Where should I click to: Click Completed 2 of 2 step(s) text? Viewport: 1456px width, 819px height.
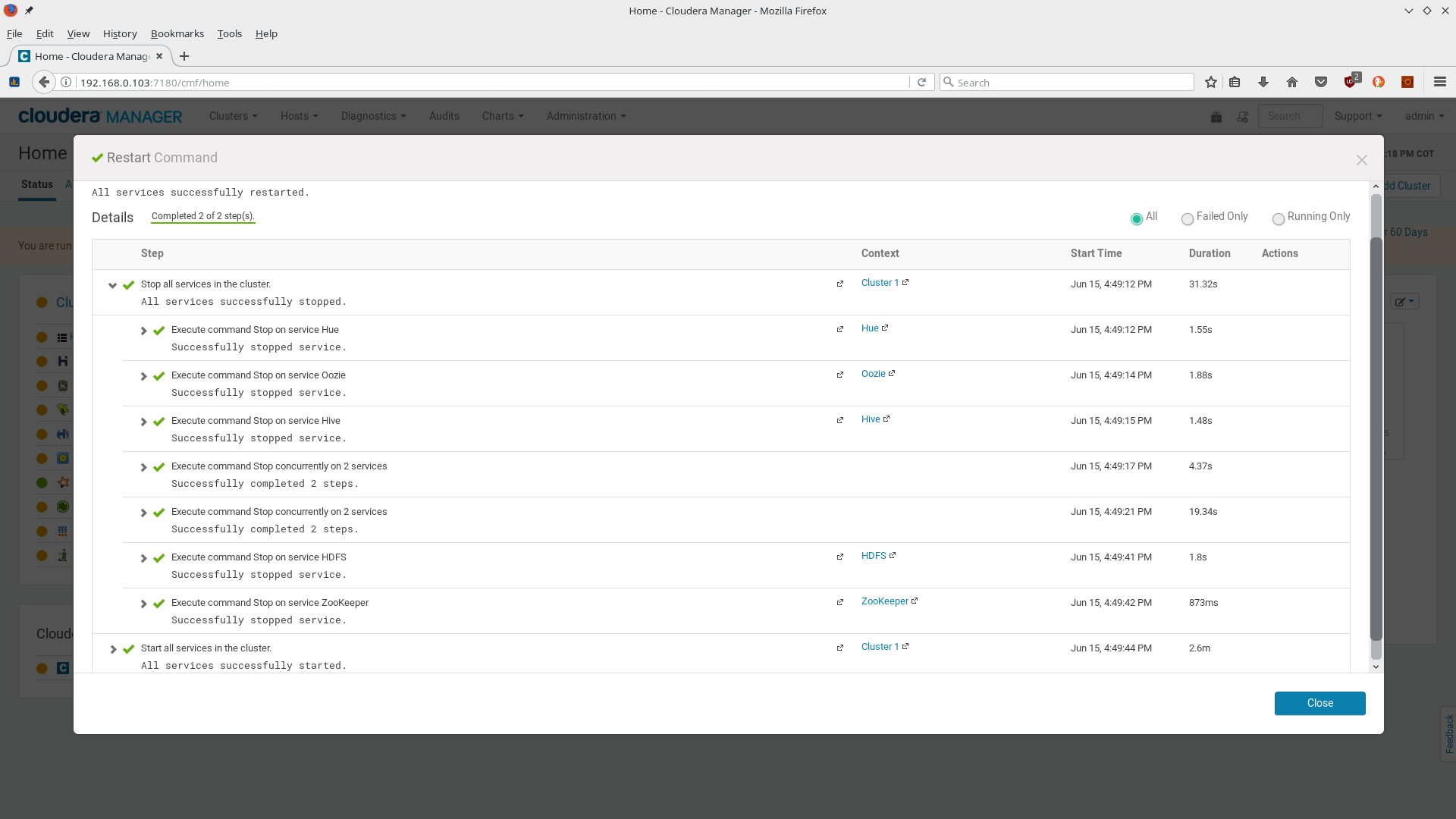[203, 216]
